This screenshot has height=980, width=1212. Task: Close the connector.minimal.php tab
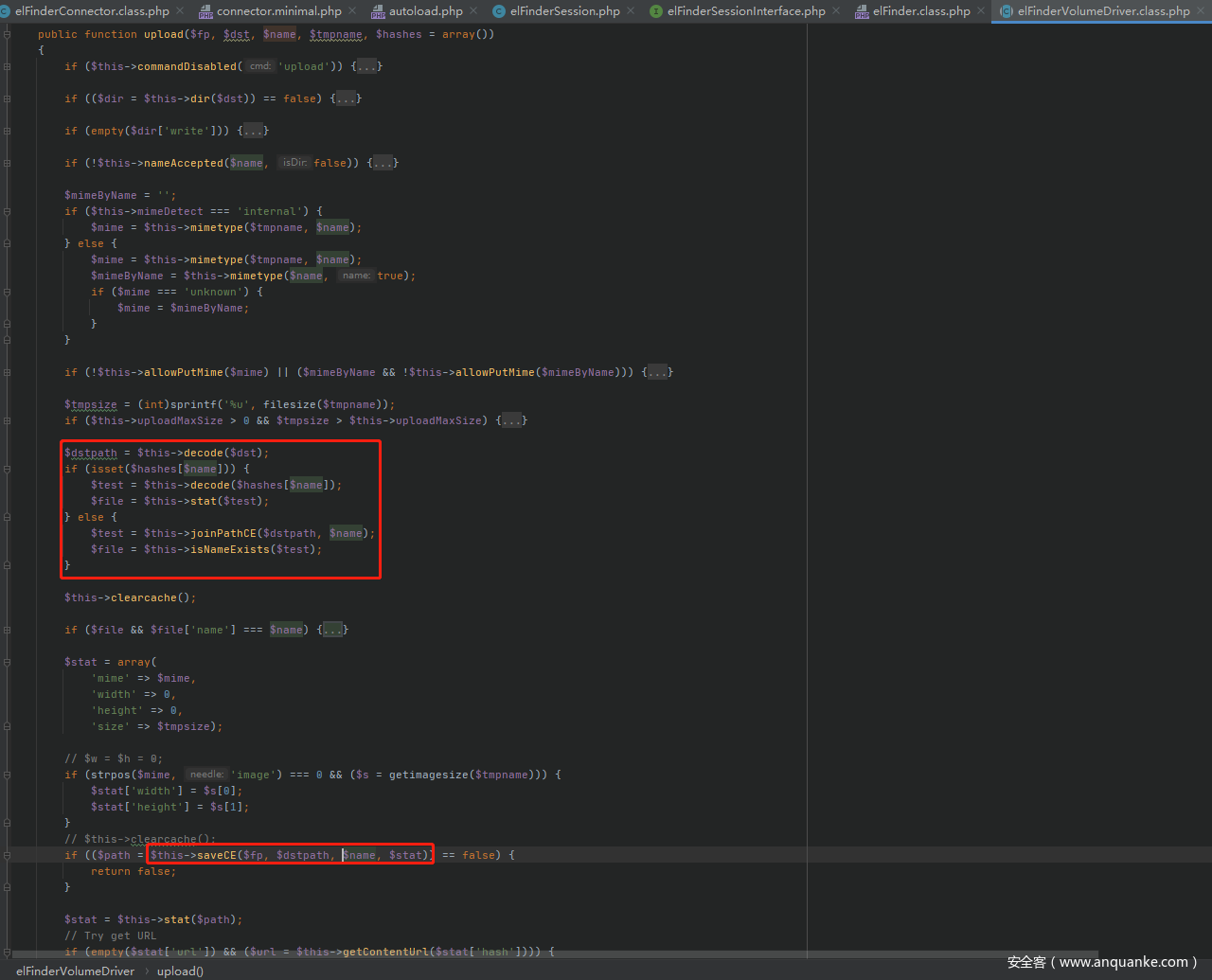point(352,11)
